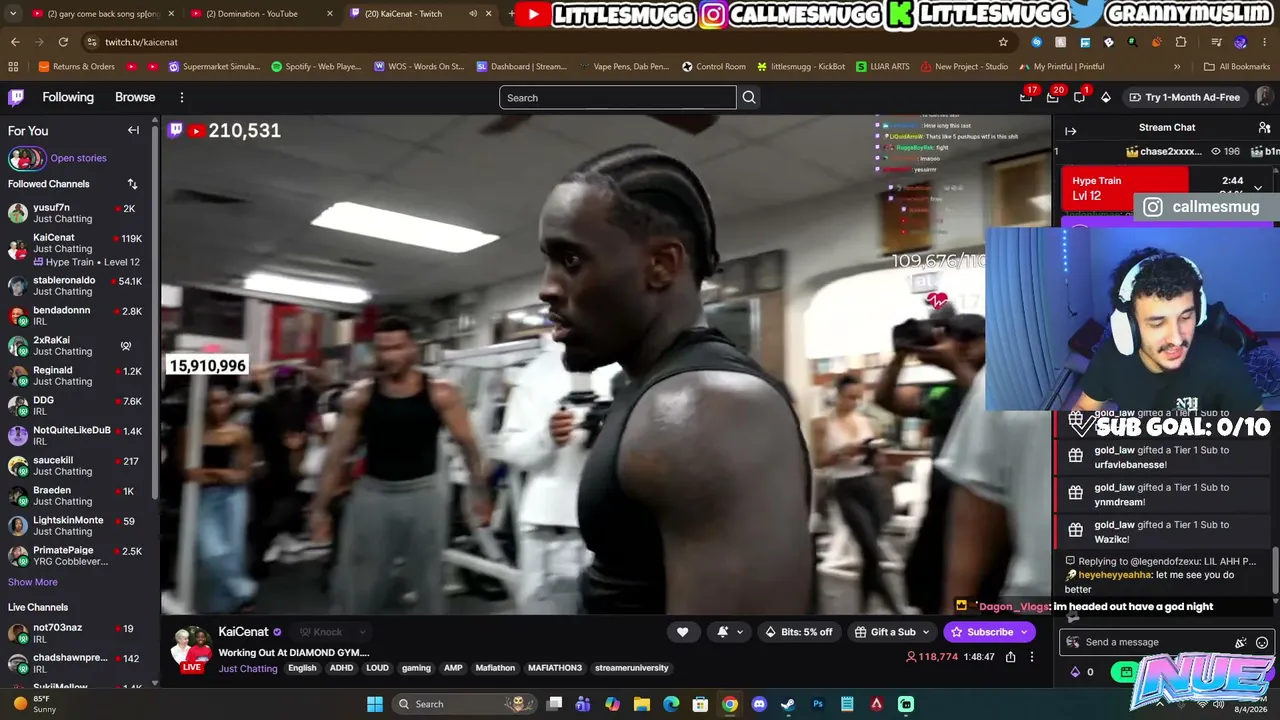The height and width of the screenshot is (720, 1280).
Task: Share the KaiCenat stream
Action: (1010, 657)
